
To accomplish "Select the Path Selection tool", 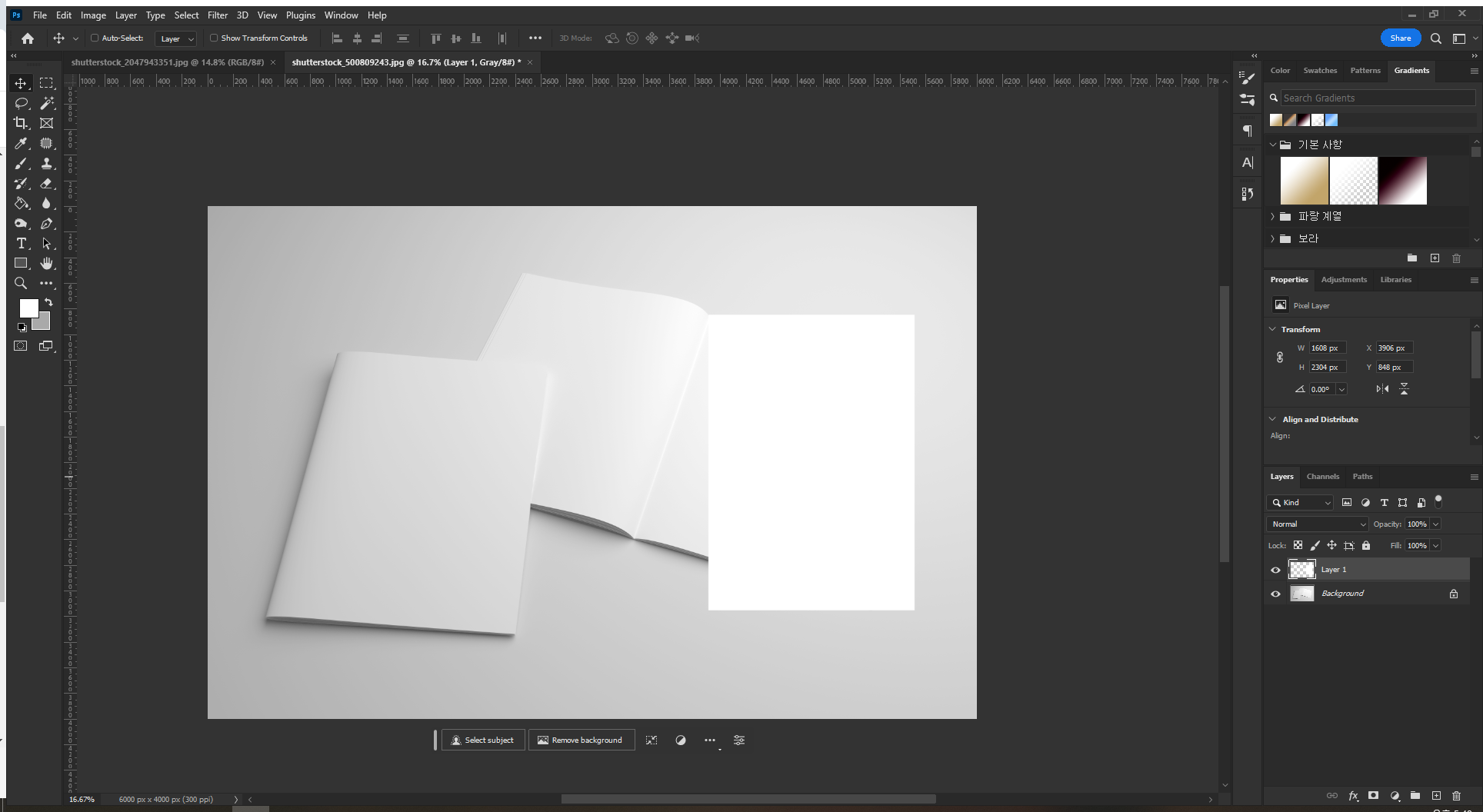I will [47, 243].
